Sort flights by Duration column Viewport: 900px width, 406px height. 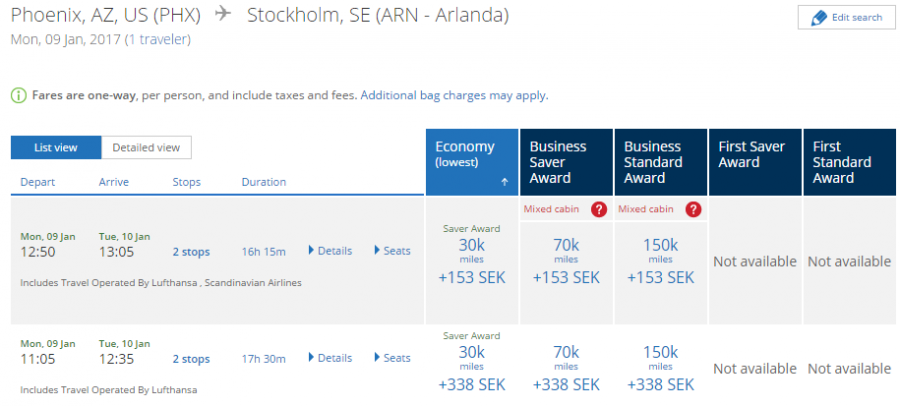(263, 182)
